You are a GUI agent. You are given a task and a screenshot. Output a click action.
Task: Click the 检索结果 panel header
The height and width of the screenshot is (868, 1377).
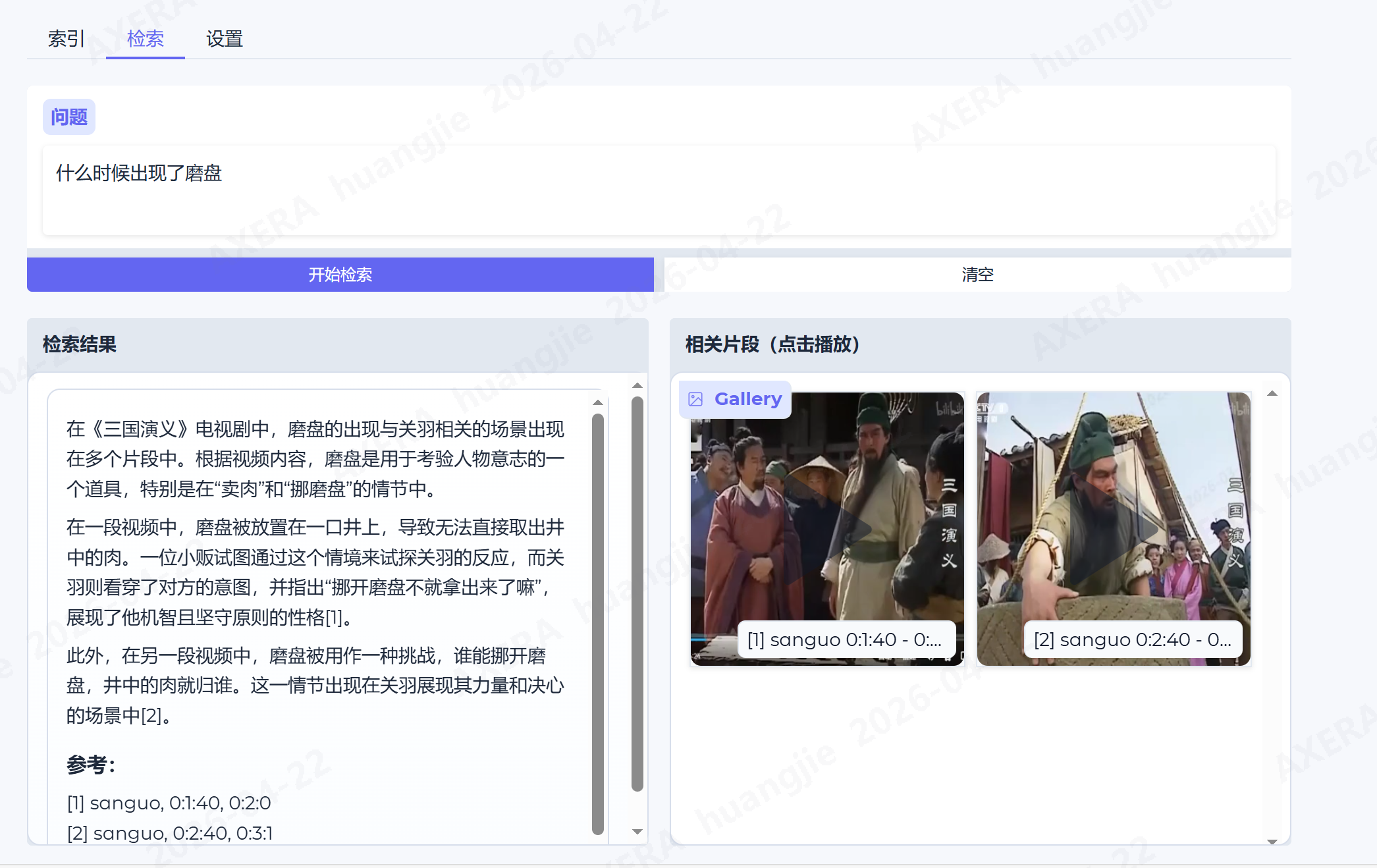coord(338,345)
